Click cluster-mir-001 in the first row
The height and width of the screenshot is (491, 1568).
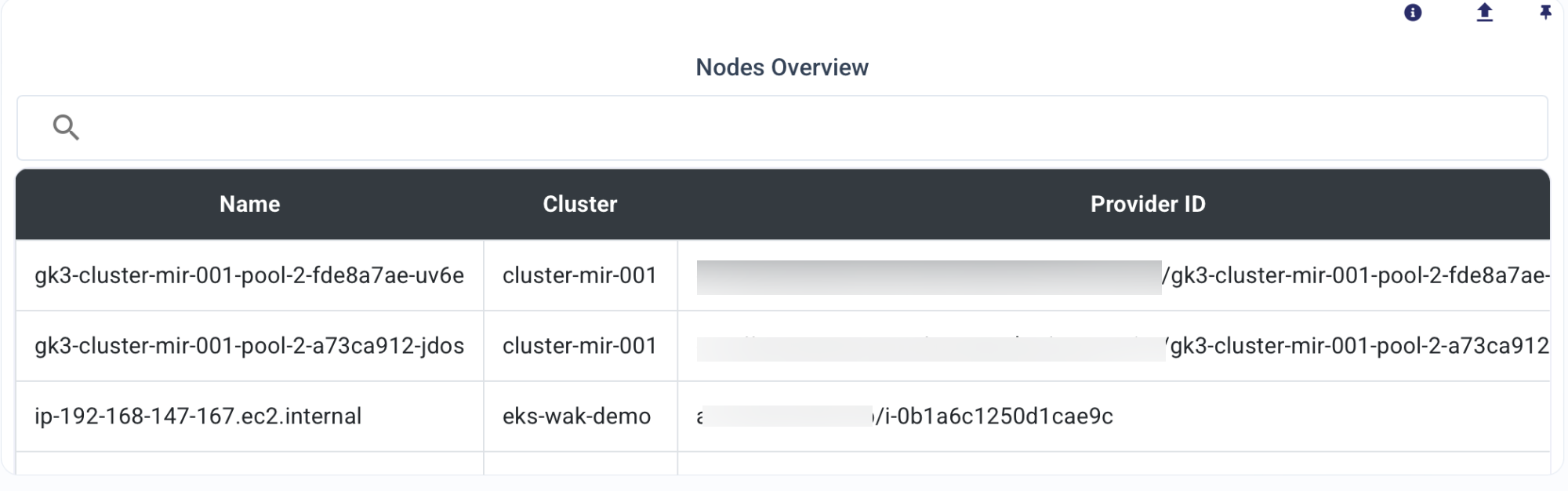579,275
